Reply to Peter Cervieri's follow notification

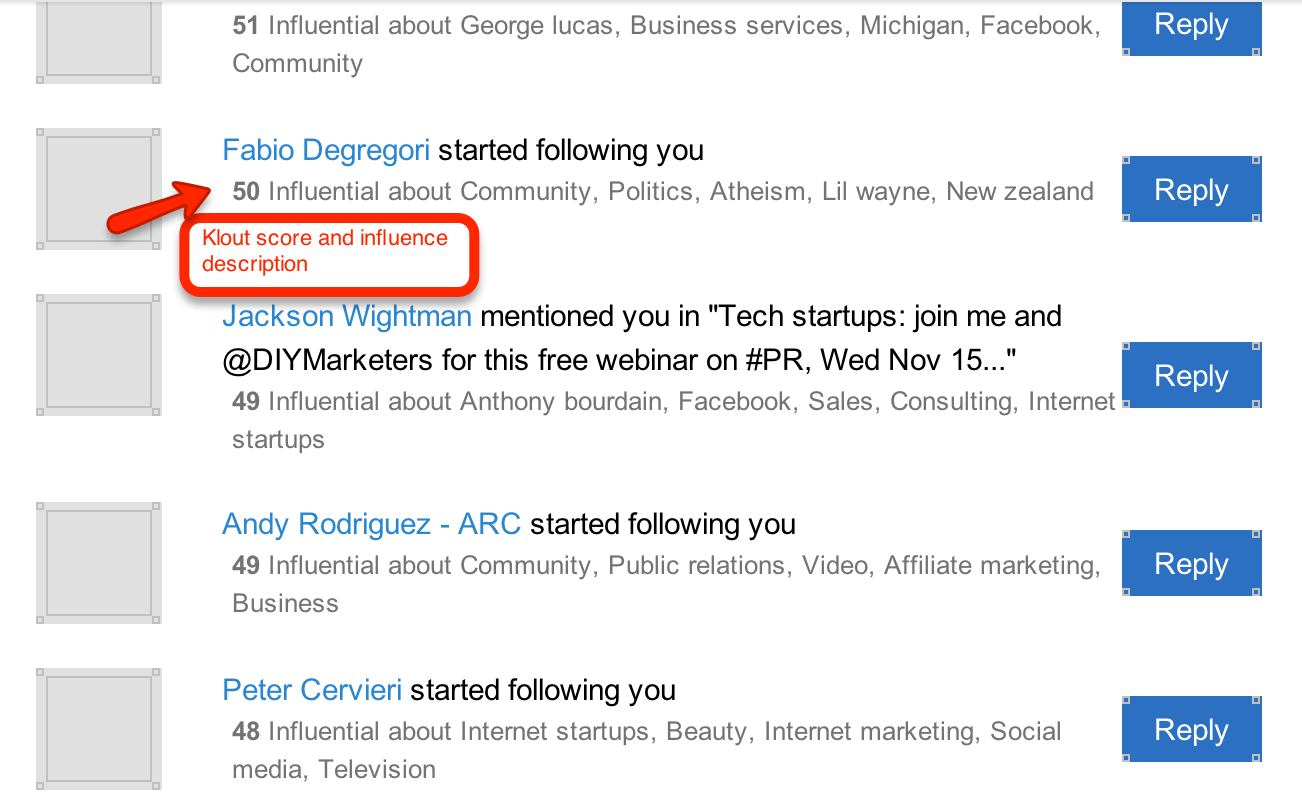click(1191, 730)
